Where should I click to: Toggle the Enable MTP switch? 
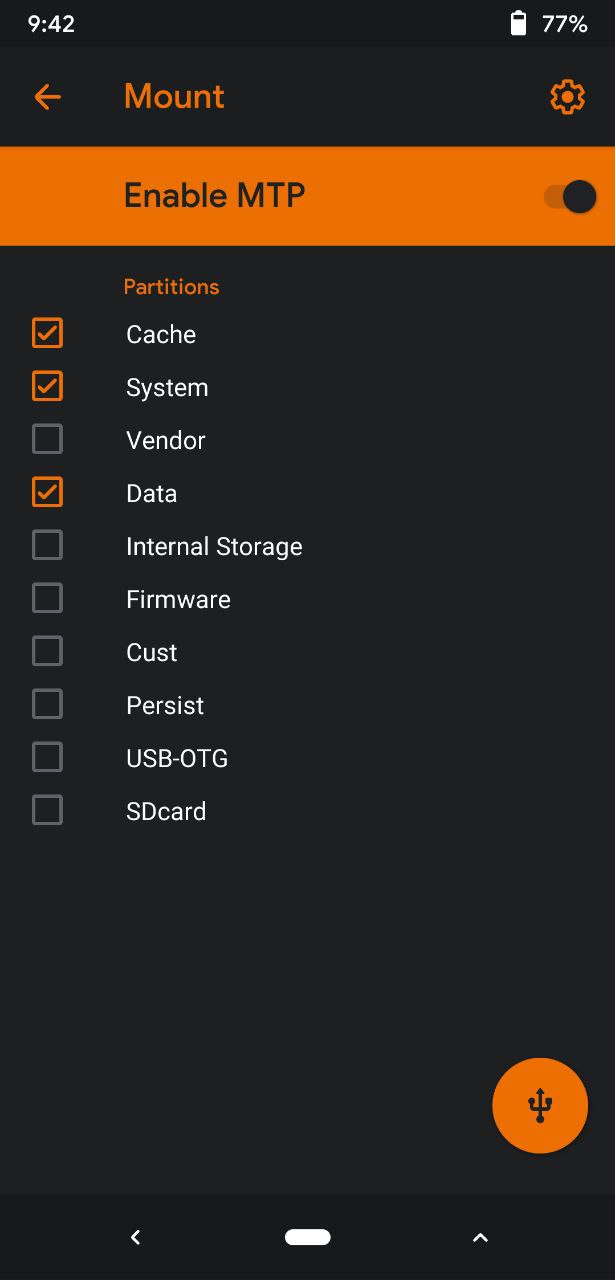tap(570, 196)
